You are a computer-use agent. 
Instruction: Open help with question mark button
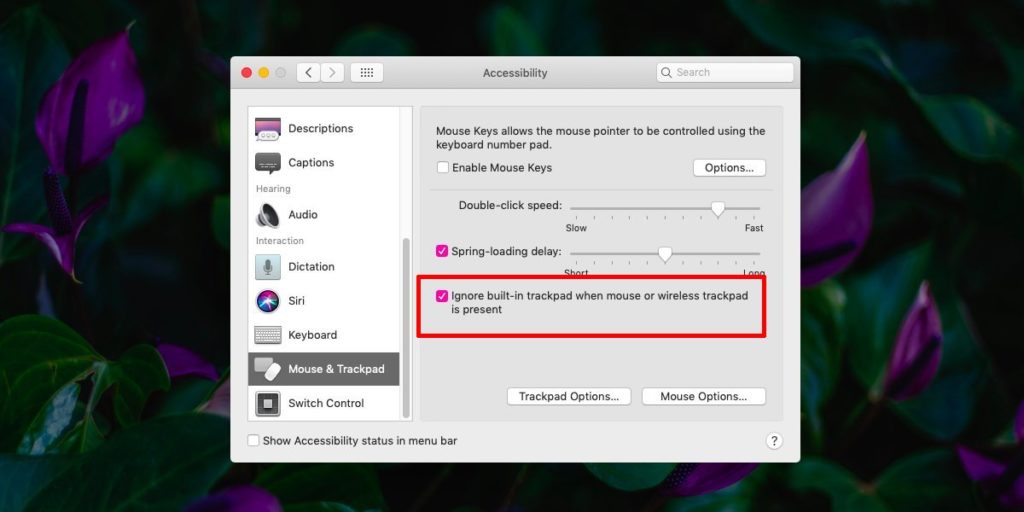(x=774, y=441)
